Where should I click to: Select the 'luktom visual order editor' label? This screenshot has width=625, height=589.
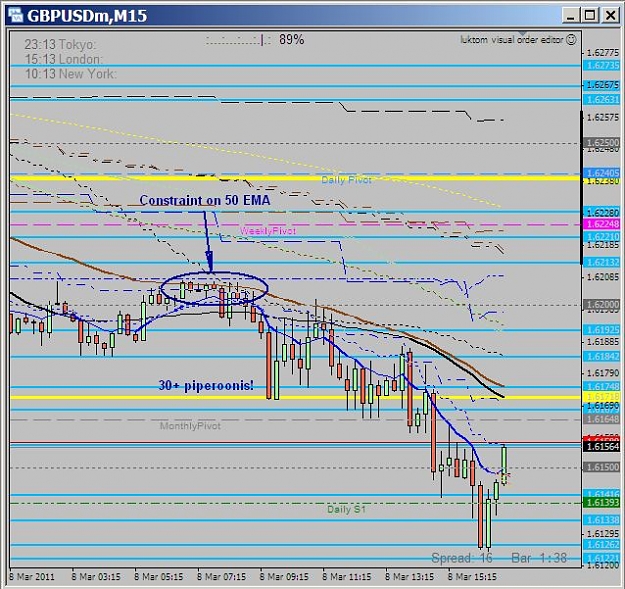(x=512, y=40)
